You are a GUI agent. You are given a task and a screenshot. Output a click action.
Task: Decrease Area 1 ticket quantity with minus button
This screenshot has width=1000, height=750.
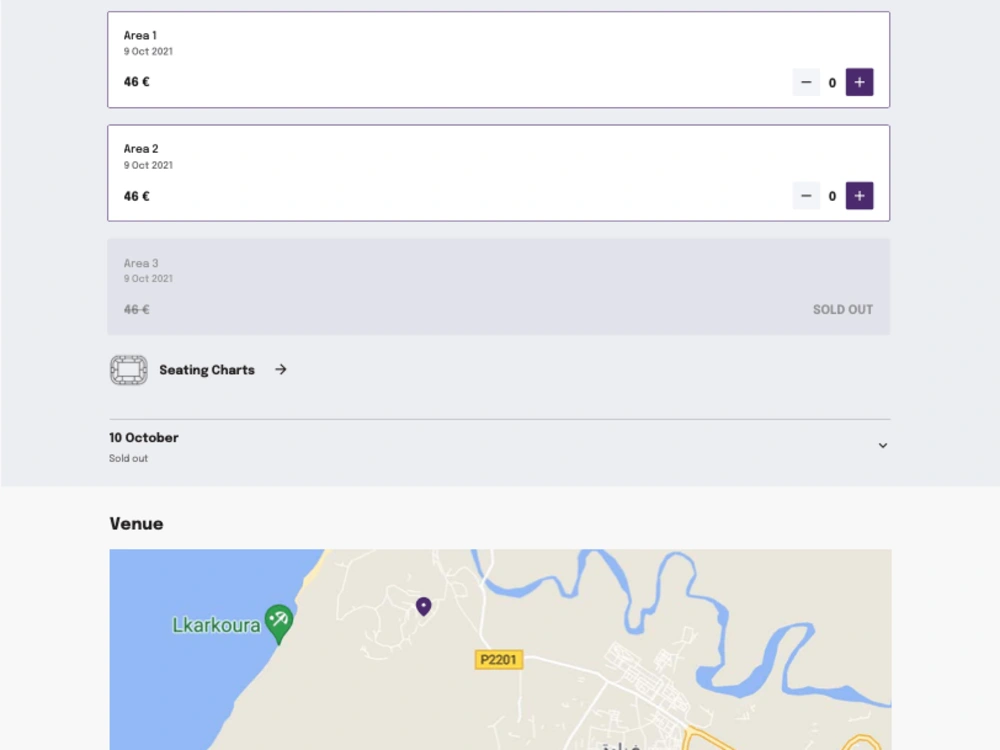click(x=806, y=82)
